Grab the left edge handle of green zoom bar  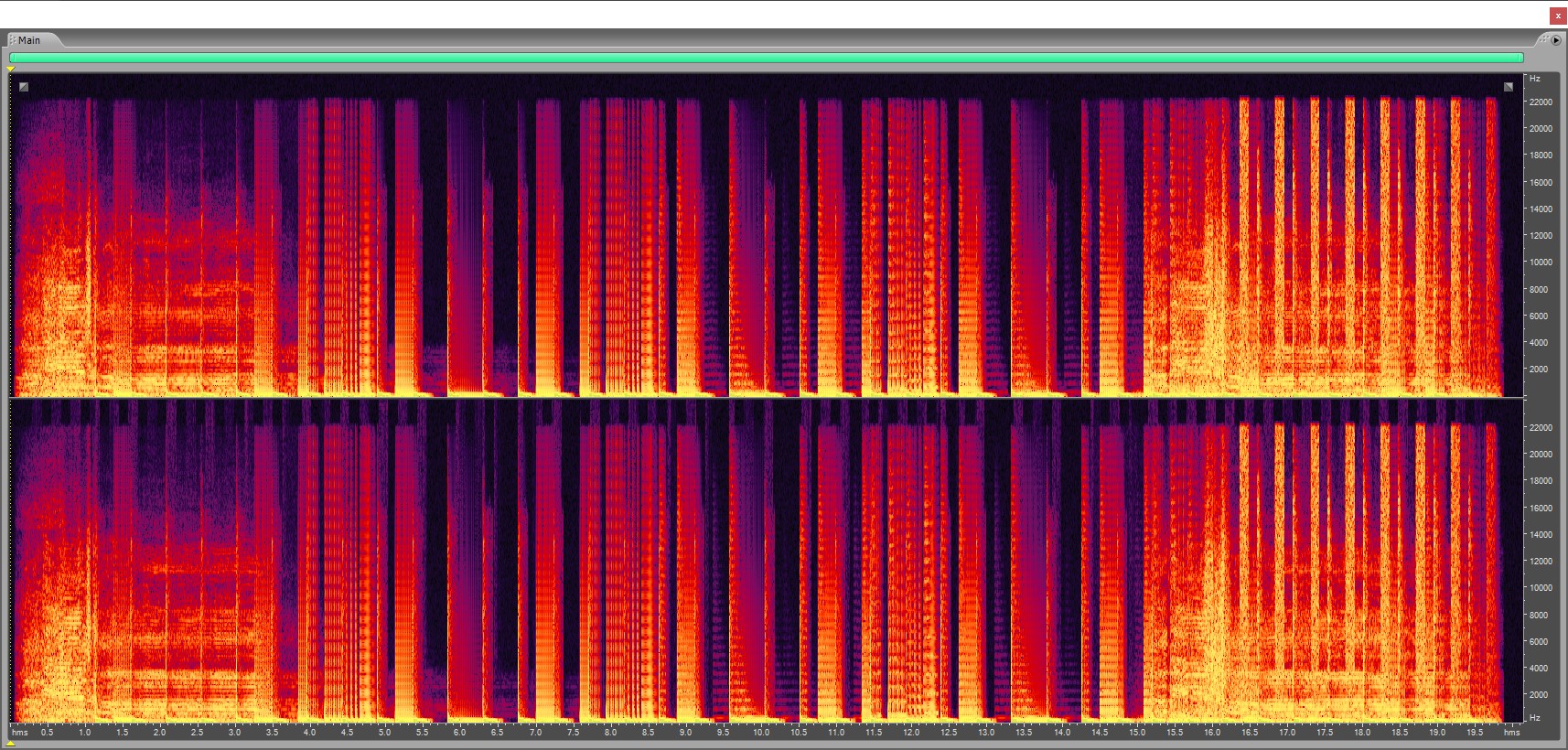pyautogui.click(x=12, y=58)
